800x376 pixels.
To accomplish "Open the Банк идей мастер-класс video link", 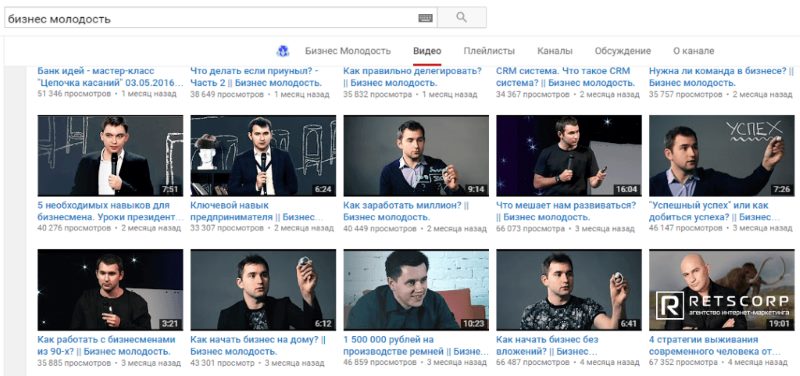I will (110, 77).
